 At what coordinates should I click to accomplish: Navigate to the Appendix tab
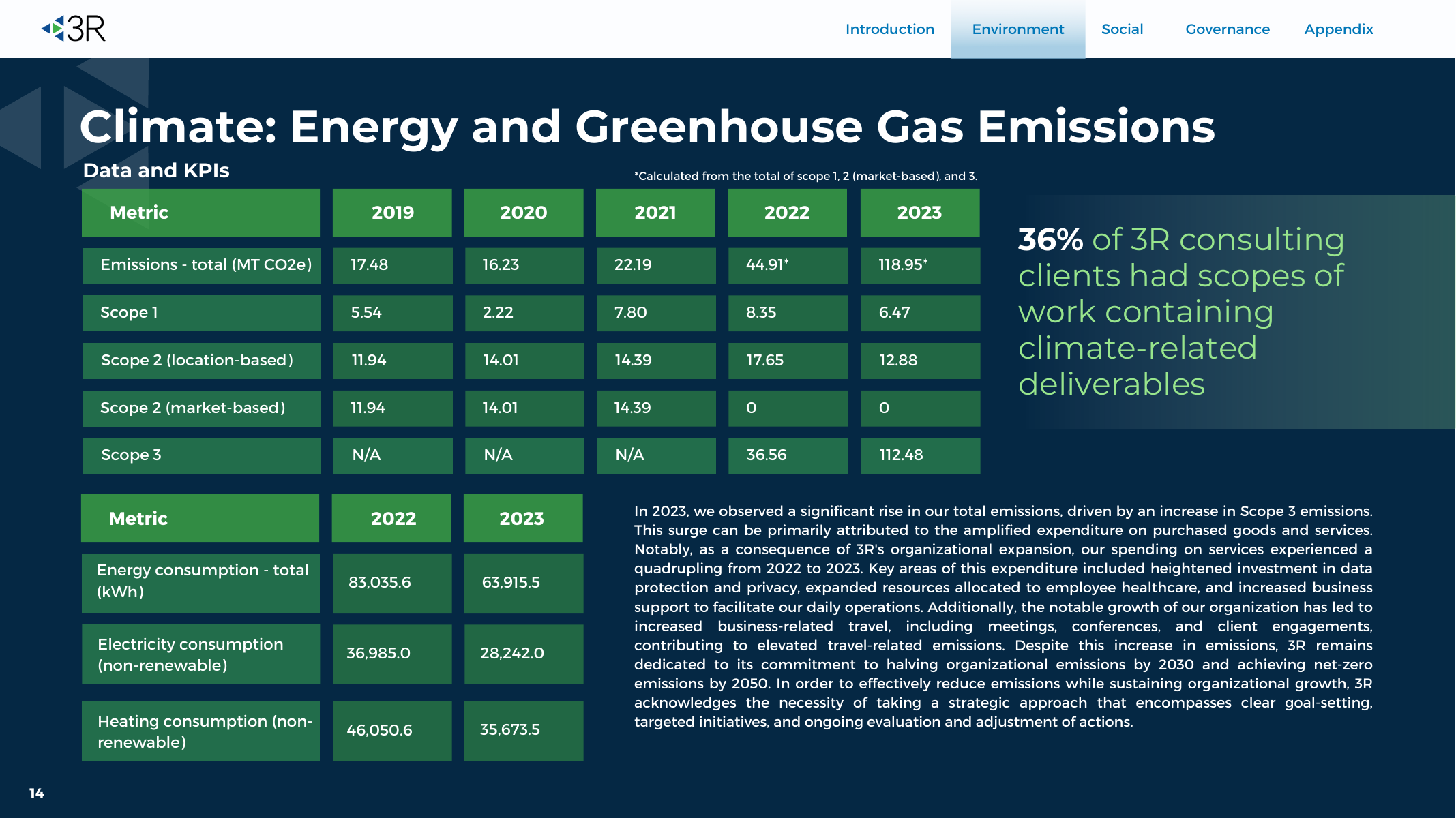[1339, 29]
